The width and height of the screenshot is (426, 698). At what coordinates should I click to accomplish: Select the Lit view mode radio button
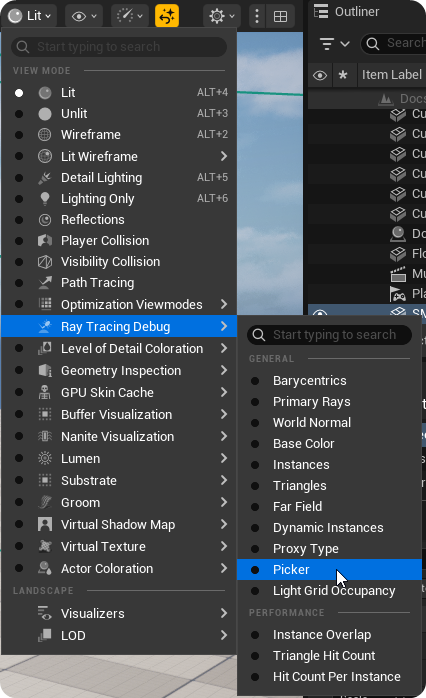point(19,93)
